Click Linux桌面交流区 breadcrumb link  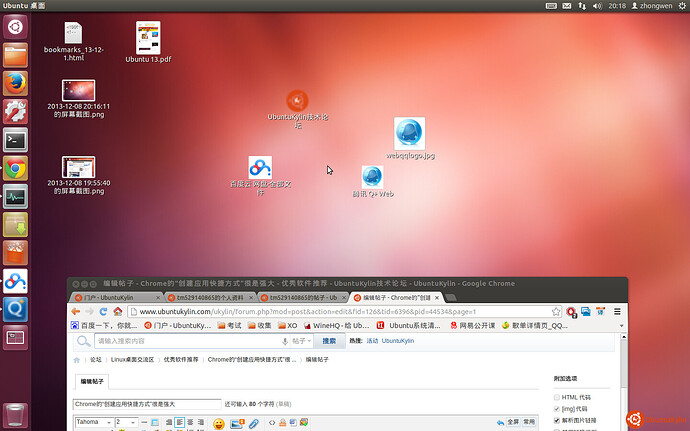point(132,360)
